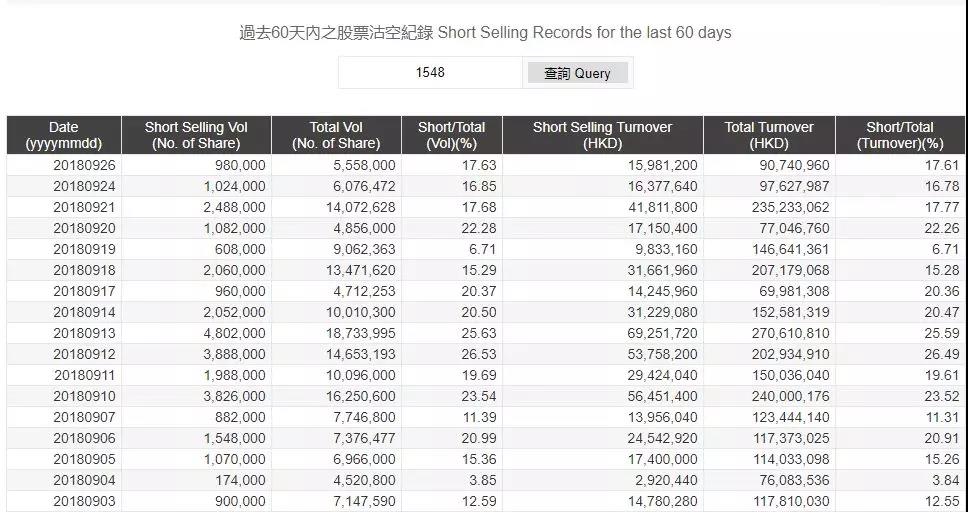Viewport: 968px width, 512px height.
Task: Click the Short/Total (Turnover)(%) column header
Action: [900, 135]
